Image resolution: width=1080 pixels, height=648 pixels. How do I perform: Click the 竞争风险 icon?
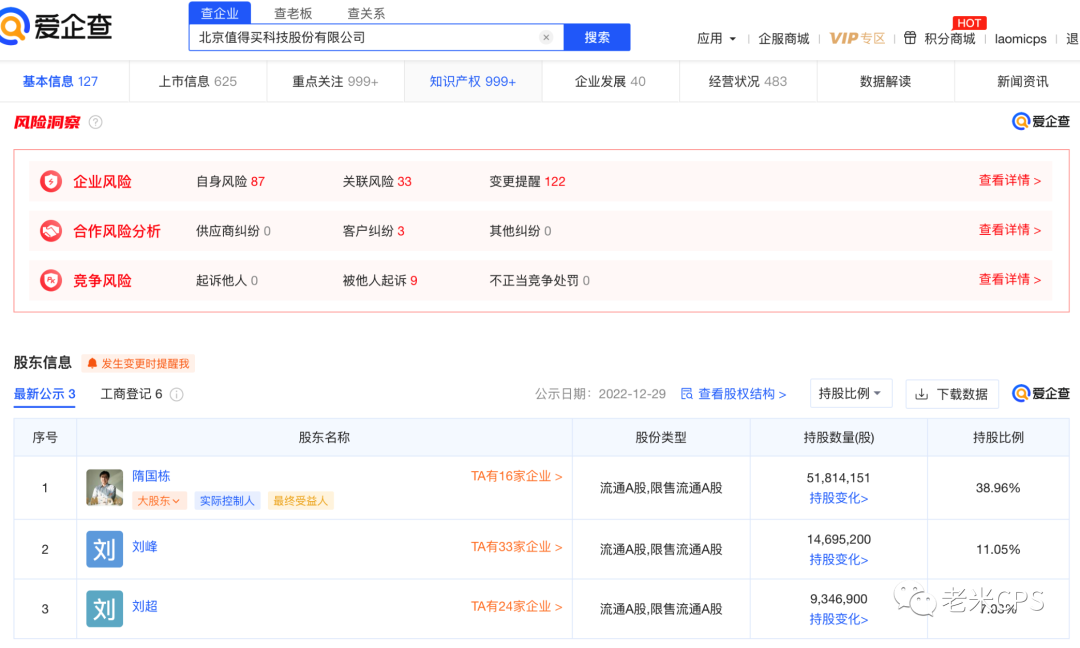pos(51,280)
